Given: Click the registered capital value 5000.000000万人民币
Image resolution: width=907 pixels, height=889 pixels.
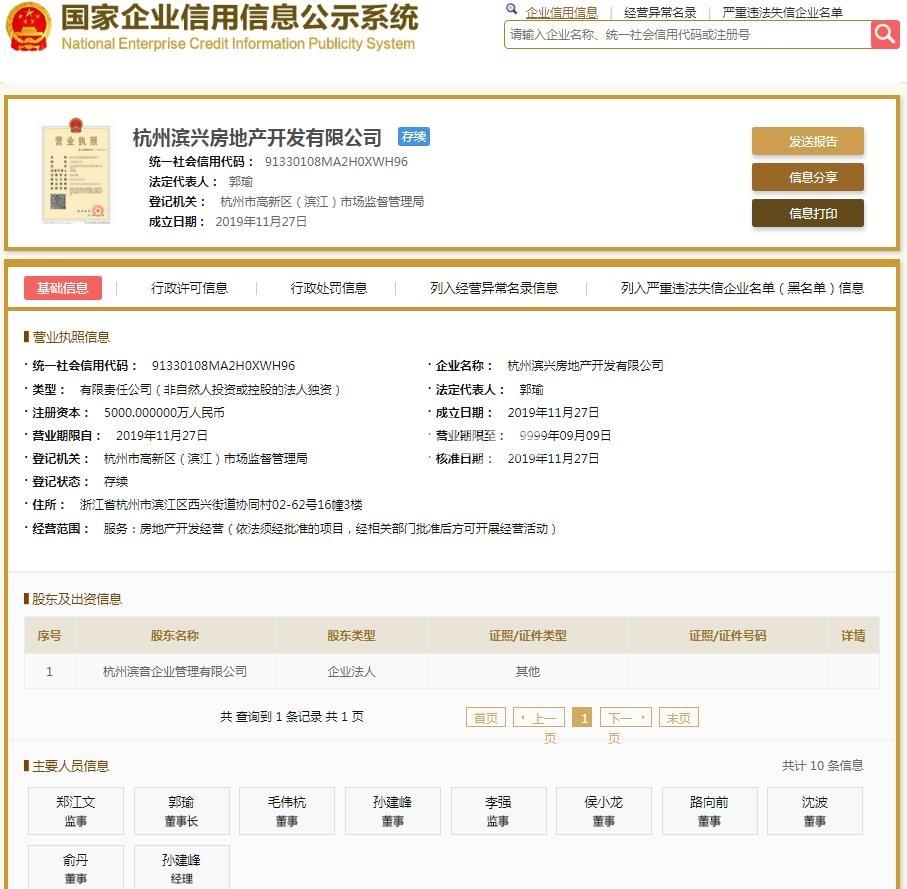Looking at the screenshot, I should tap(164, 412).
